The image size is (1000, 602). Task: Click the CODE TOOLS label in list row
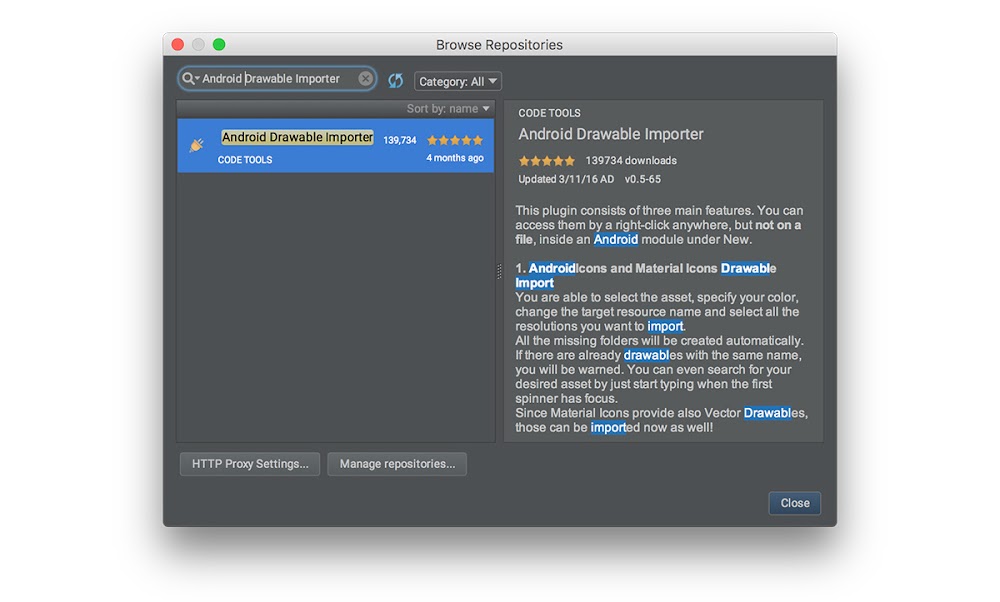tap(245, 160)
